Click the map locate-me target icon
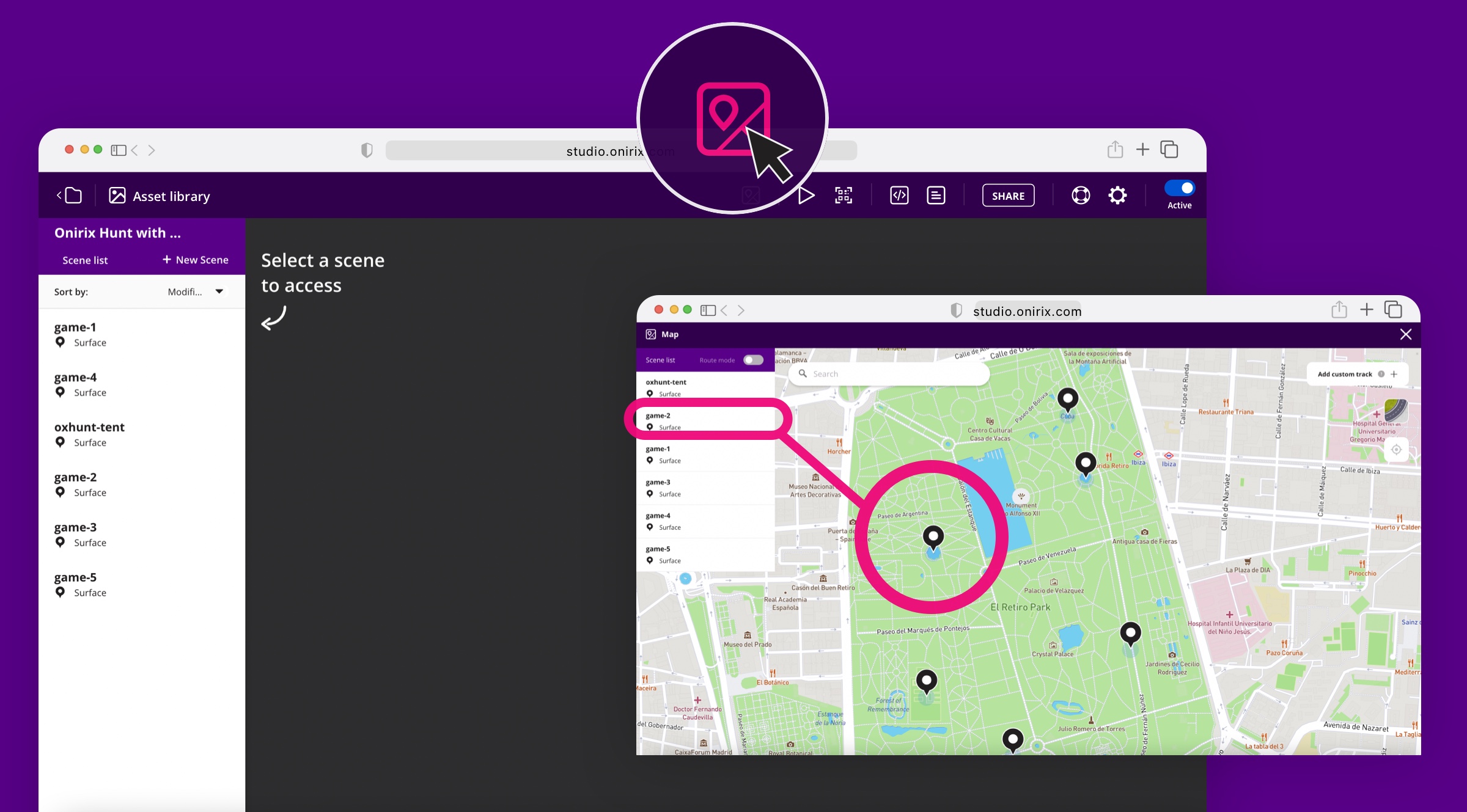 point(1396,450)
